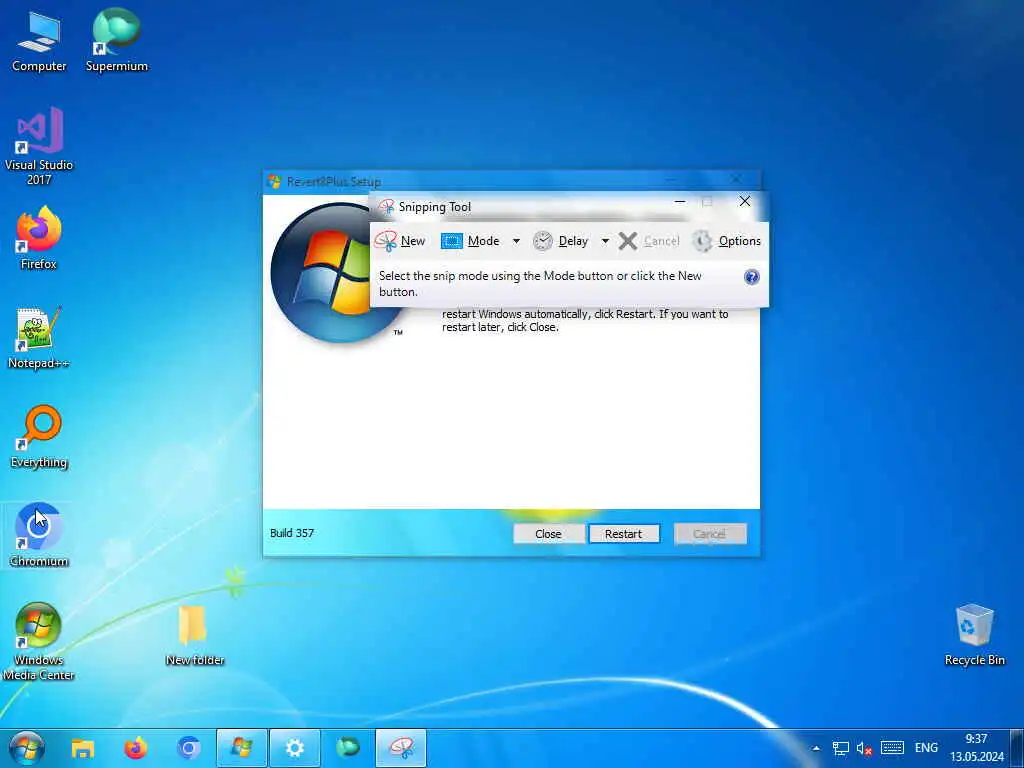
Task: Select the New folder desktop icon
Action: [x=194, y=635]
